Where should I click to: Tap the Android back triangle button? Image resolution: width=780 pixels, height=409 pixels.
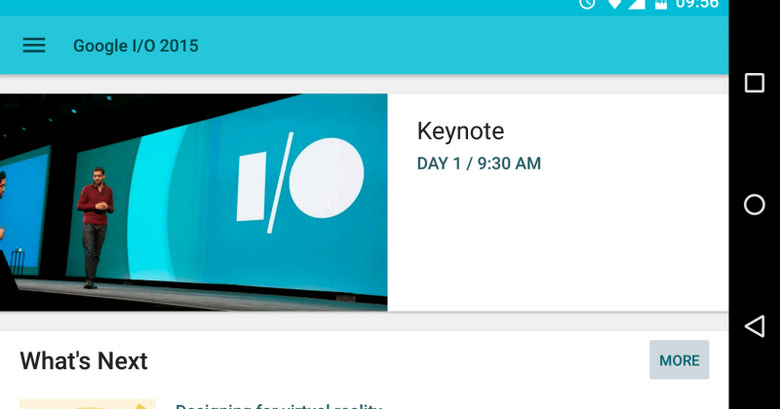click(754, 326)
